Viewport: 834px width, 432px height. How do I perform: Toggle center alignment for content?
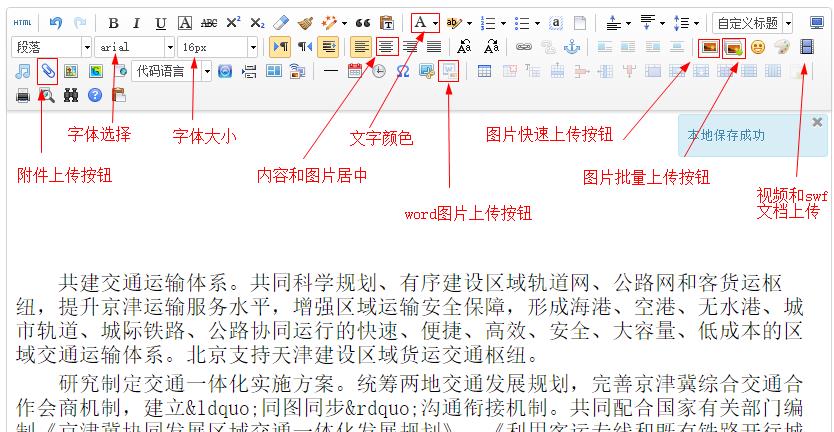385,46
